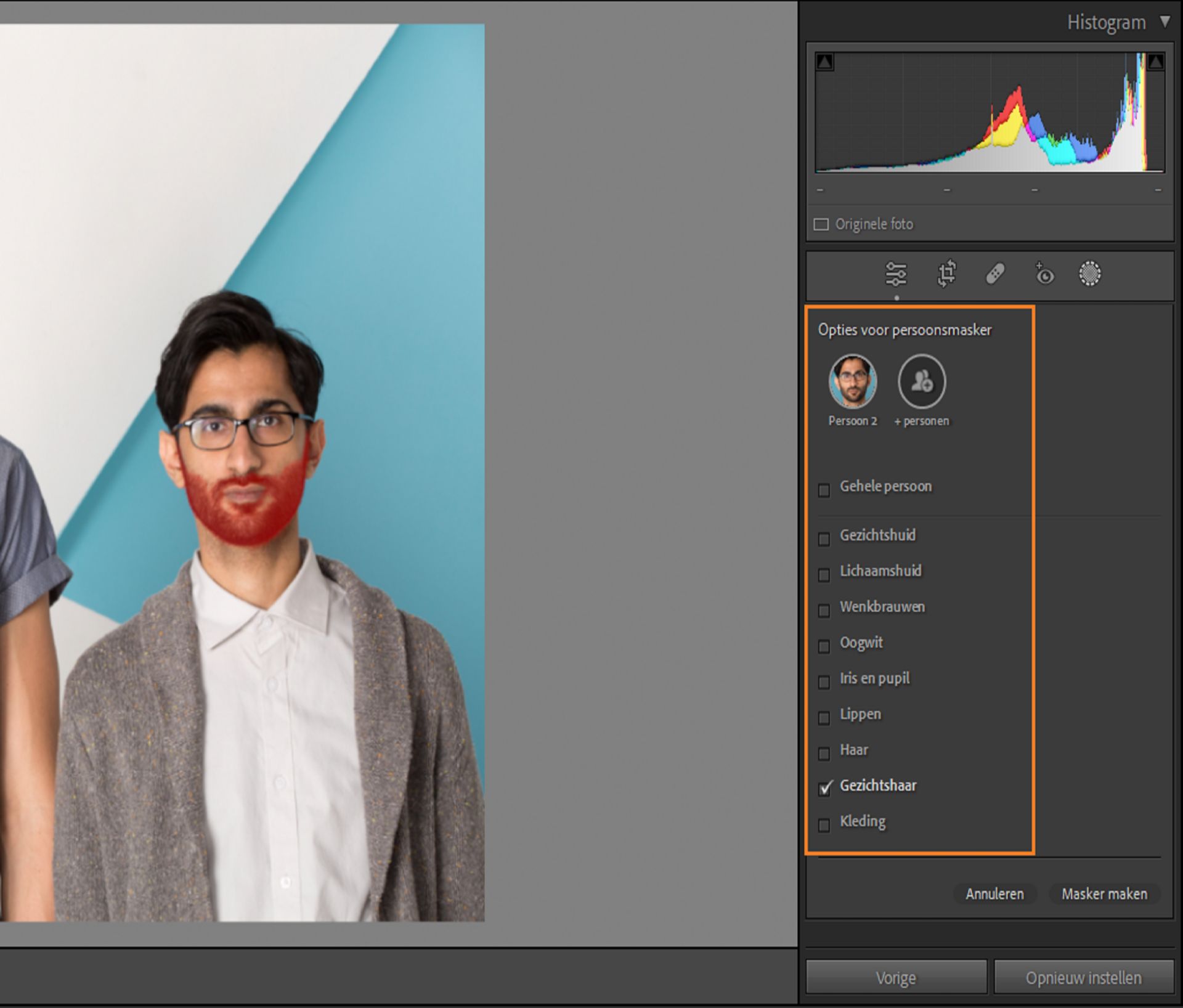1183x1008 pixels.
Task: Check the Wenkbrauwen option
Action: click(x=824, y=611)
